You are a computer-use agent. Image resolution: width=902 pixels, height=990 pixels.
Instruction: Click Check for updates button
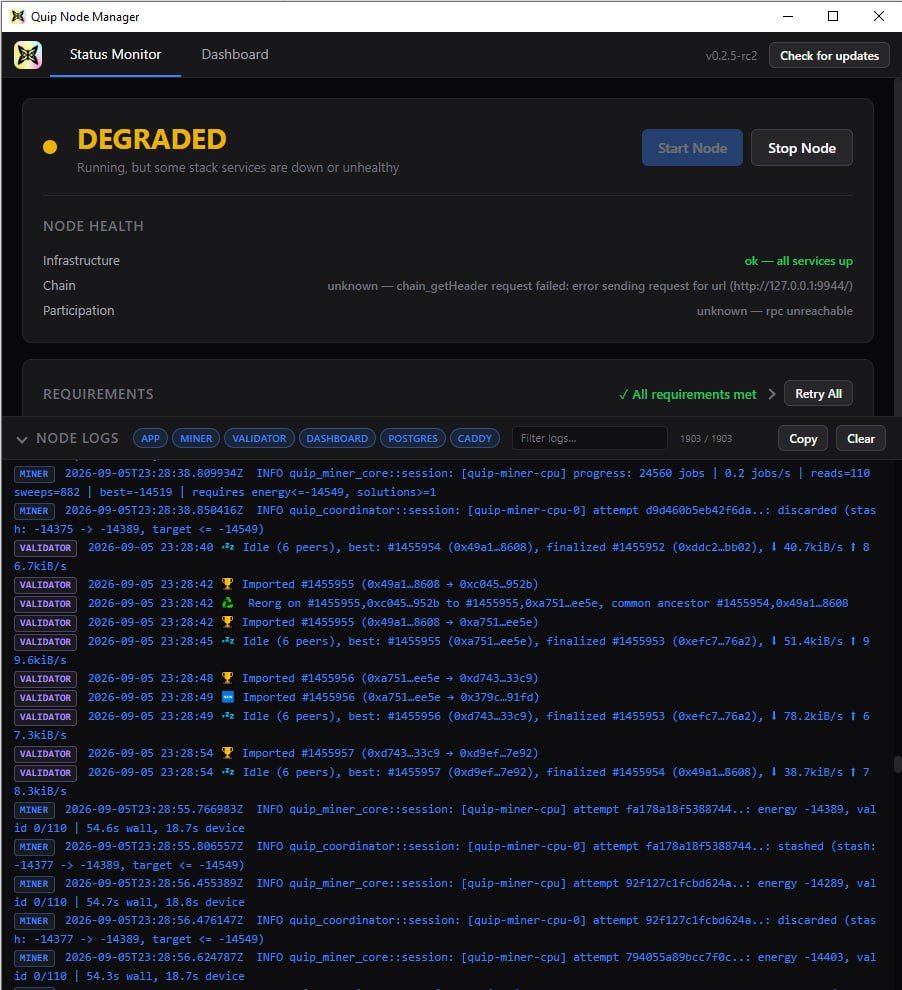829,56
